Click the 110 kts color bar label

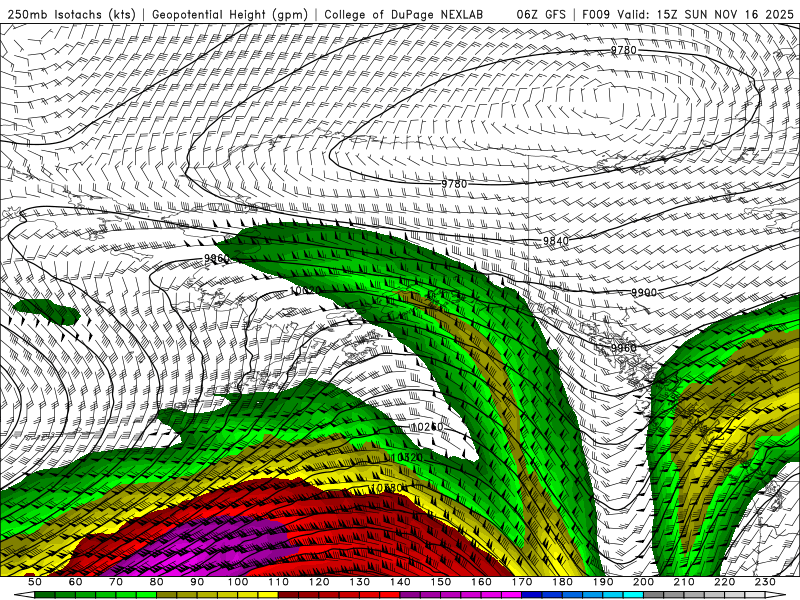pos(279,582)
